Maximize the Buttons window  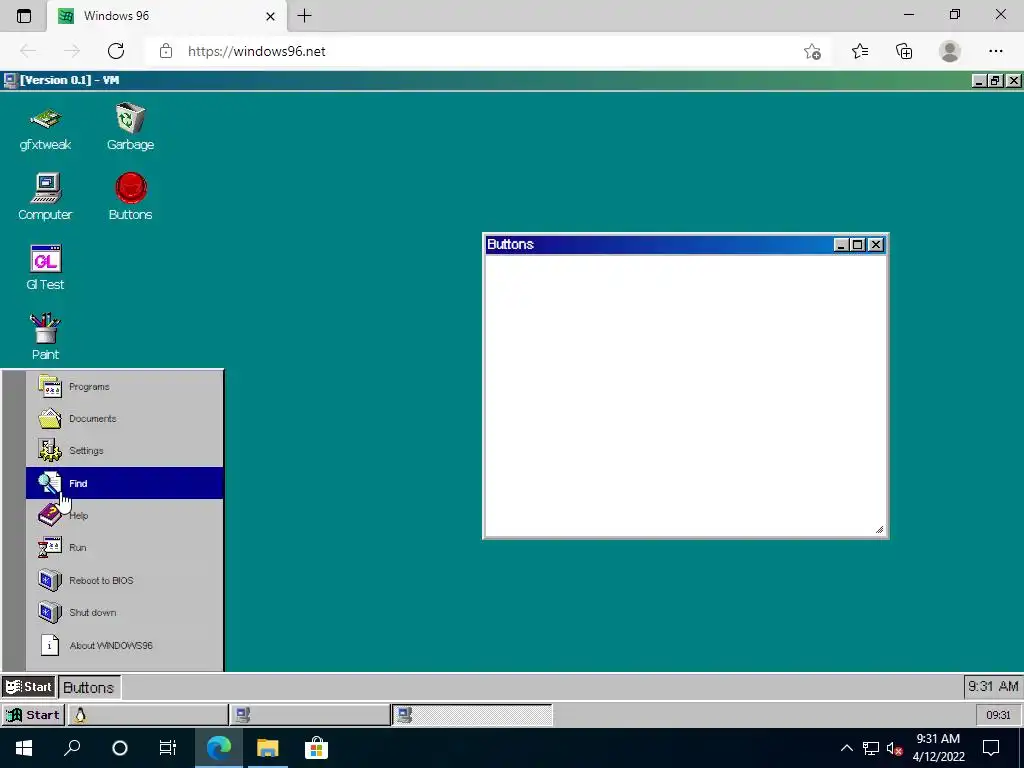tap(858, 245)
